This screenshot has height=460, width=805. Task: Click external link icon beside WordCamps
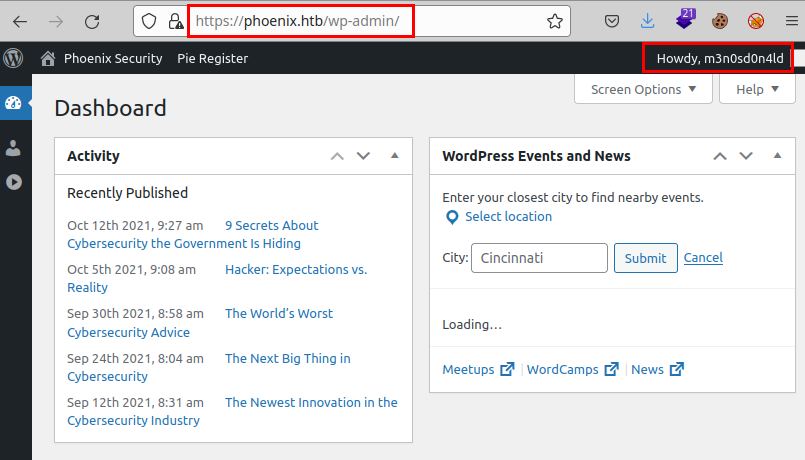611,369
